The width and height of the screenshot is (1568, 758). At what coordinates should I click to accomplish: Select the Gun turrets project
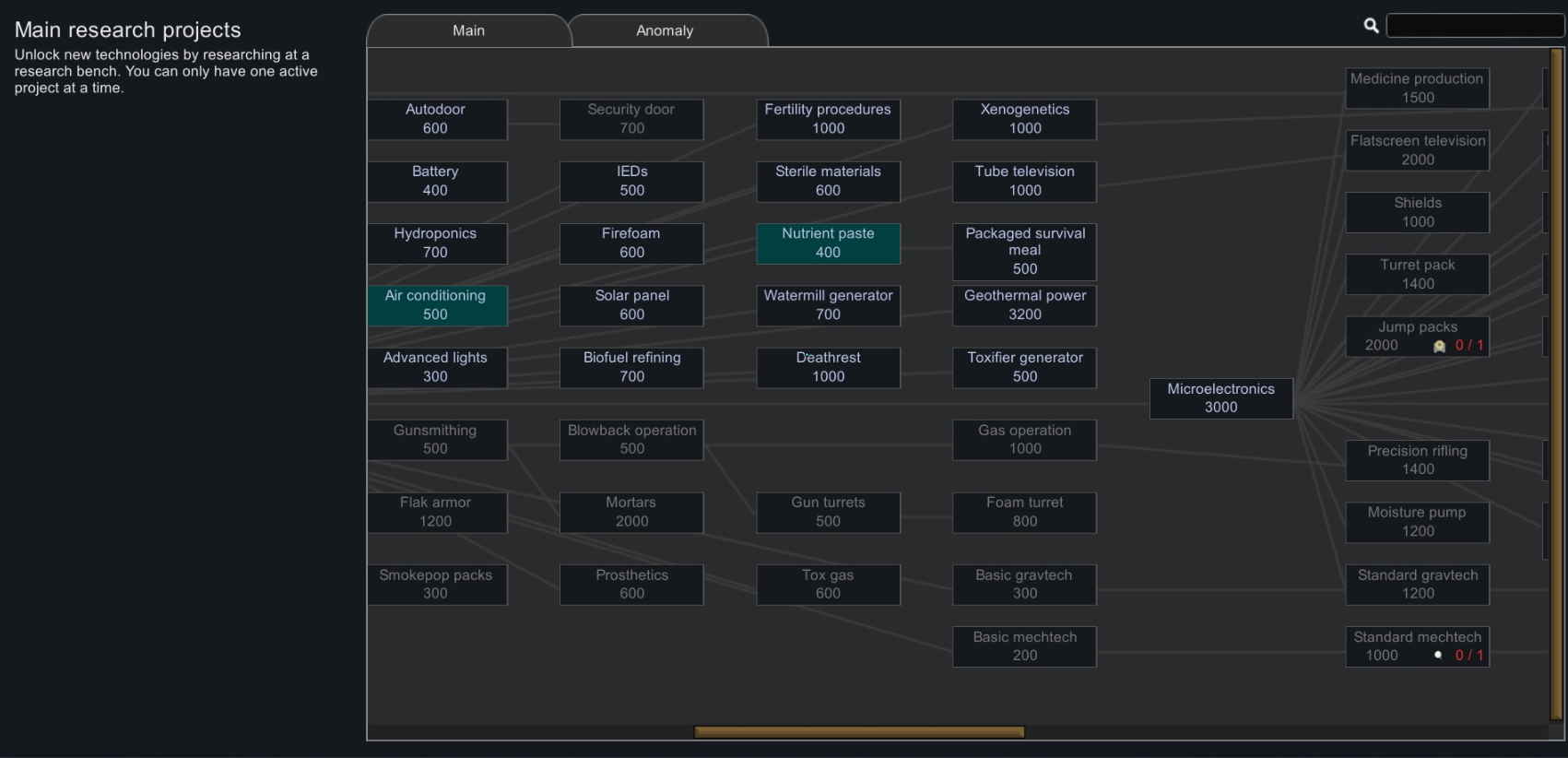(x=828, y=512)
